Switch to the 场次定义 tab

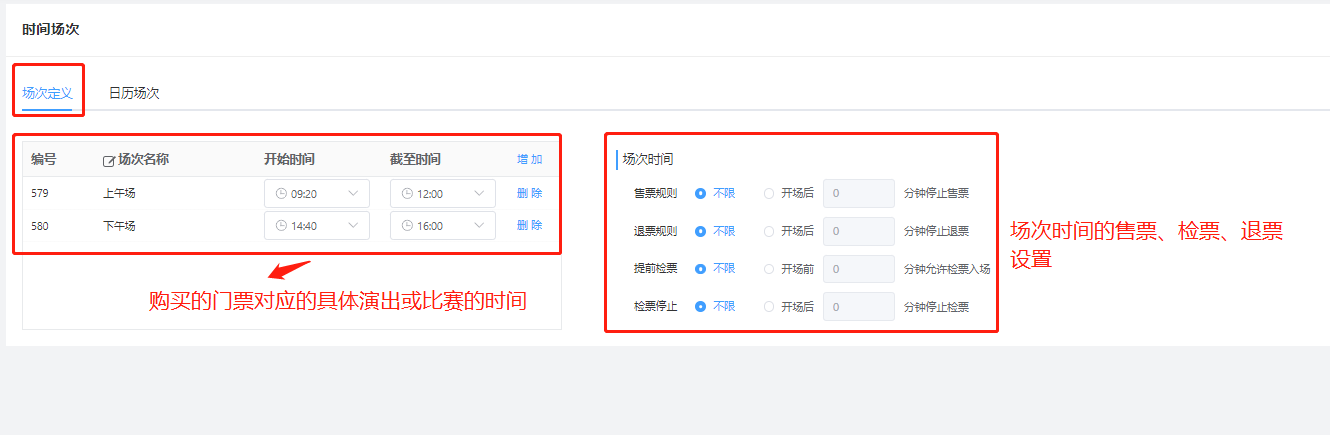[x=47, y=93]
